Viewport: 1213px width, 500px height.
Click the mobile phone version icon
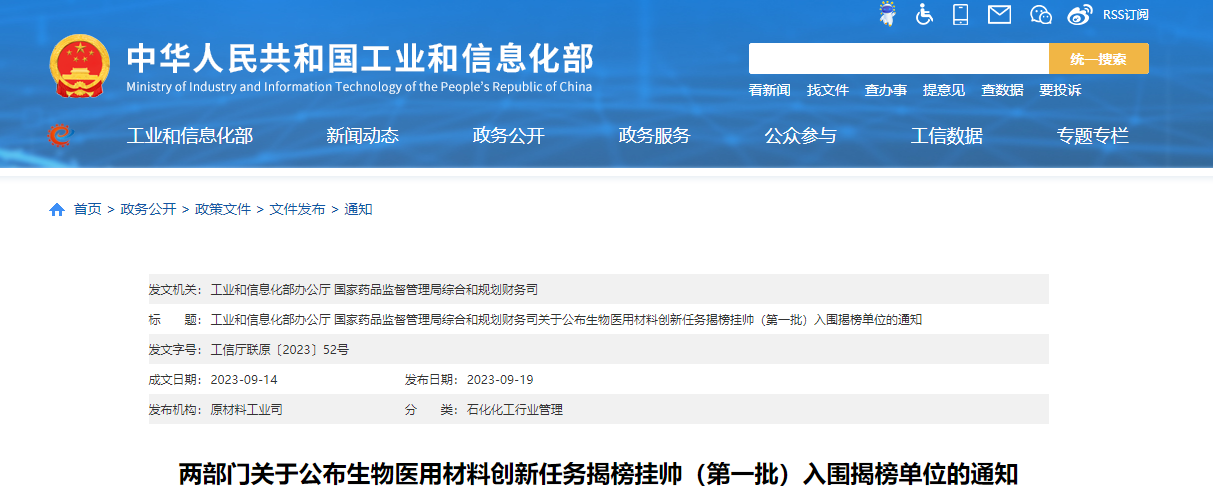click(961, 14)
